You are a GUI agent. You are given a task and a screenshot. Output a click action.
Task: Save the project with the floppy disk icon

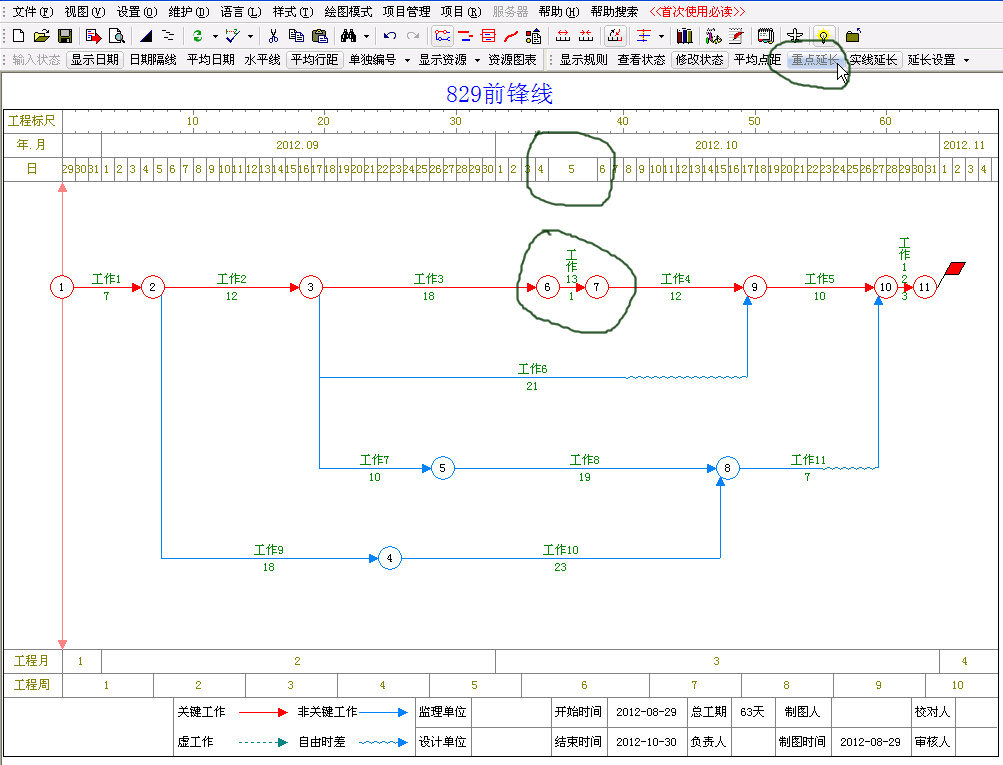(x=65, y=36)
